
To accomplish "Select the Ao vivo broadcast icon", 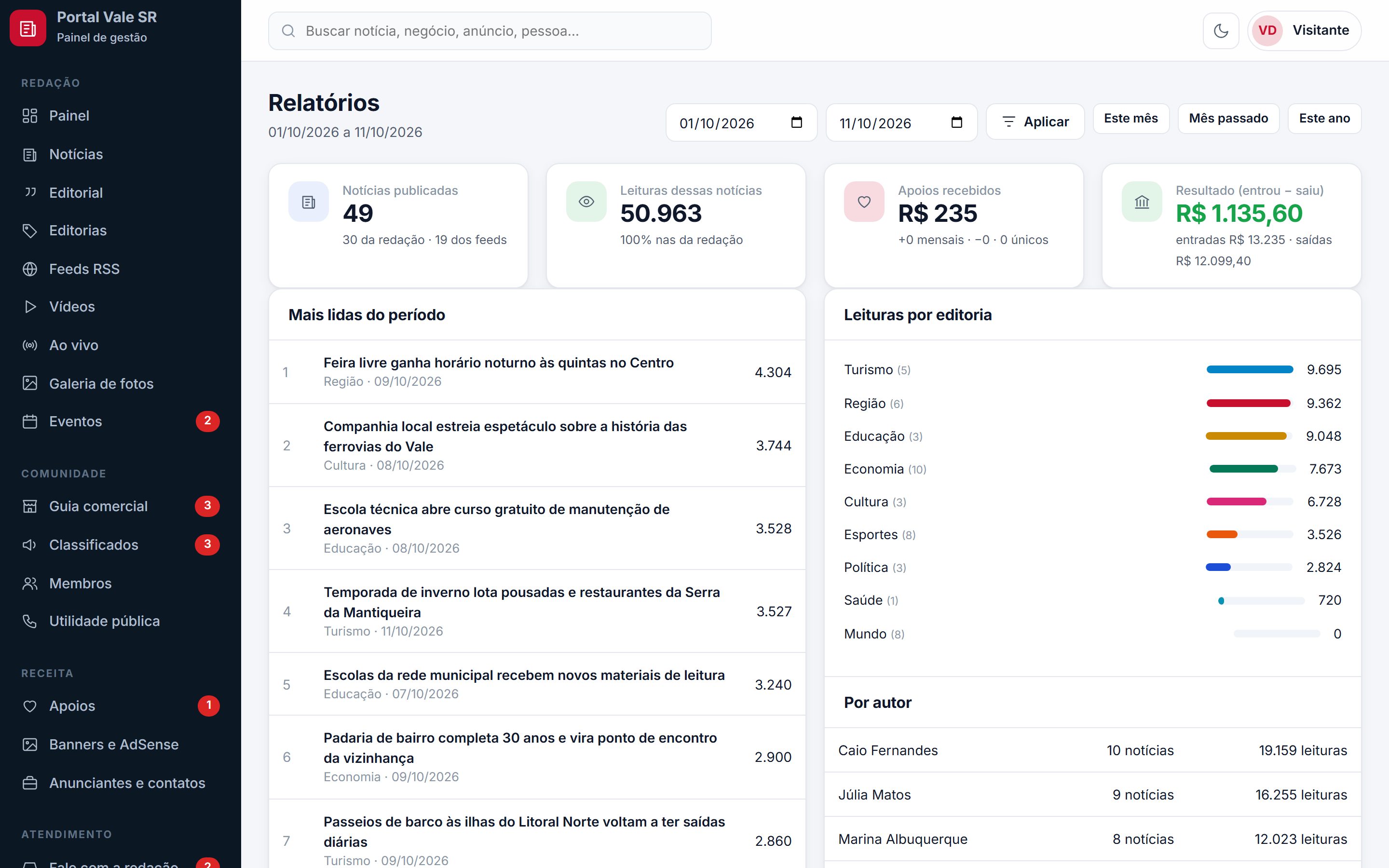I will pyautogui.click(x=30, y=345).
